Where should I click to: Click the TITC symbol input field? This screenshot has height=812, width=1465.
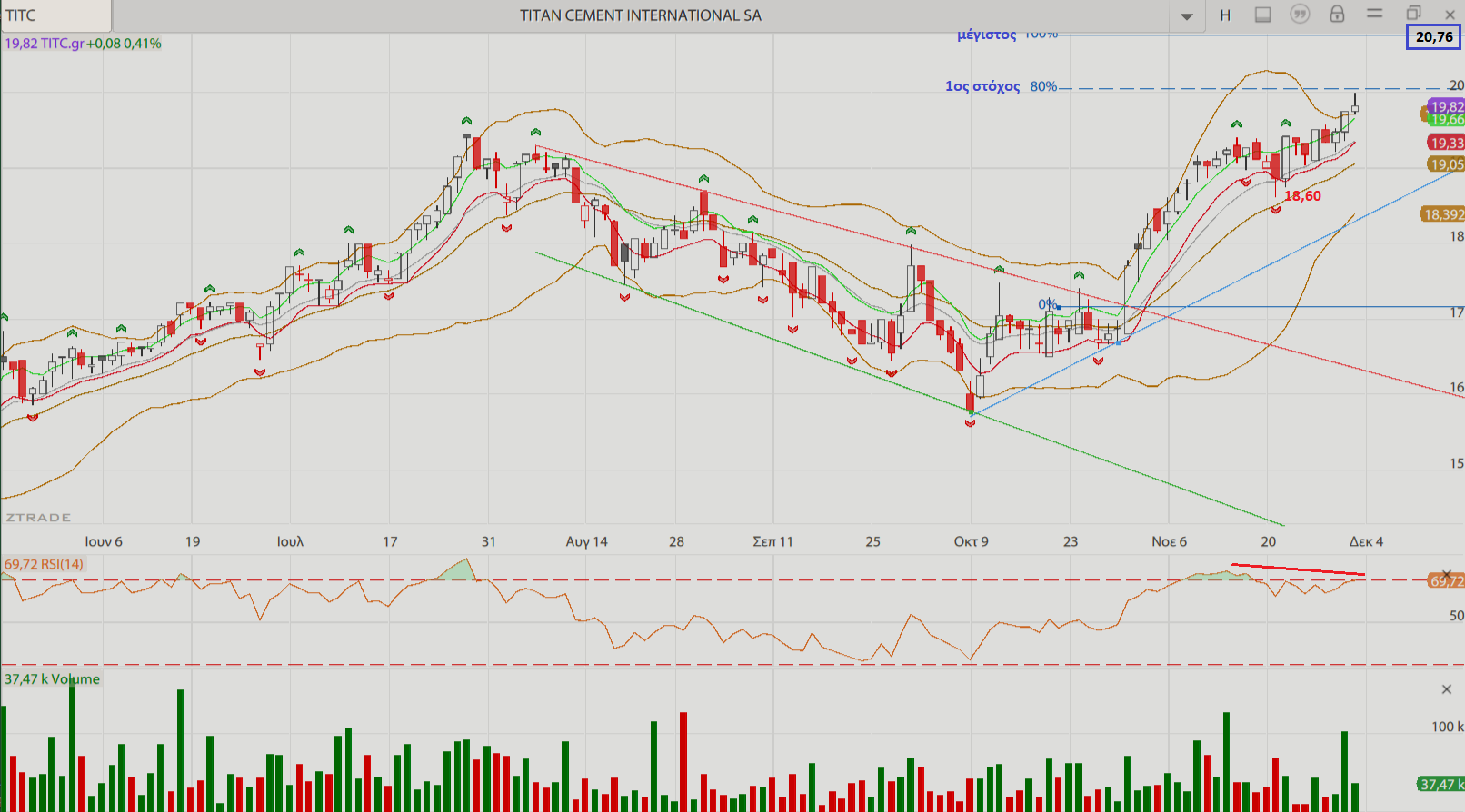pyautogui.click(x=56, y=15)
